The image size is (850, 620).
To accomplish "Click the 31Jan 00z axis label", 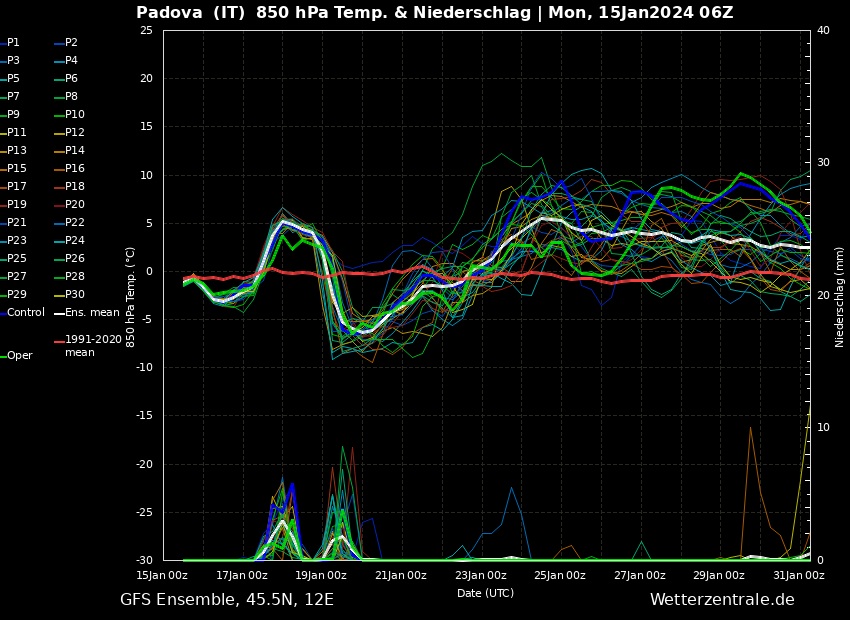I will pos(799,575).
